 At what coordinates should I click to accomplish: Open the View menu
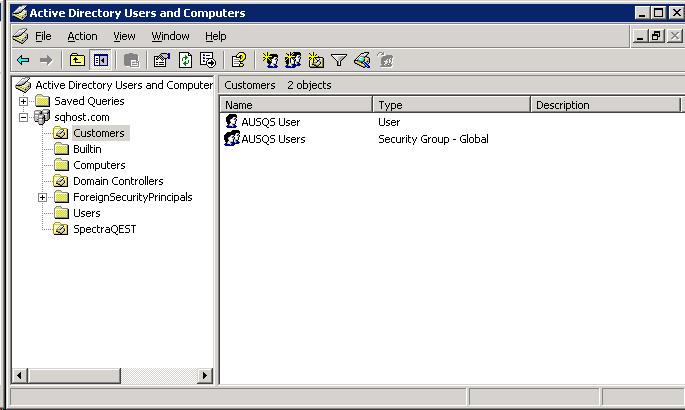(x=124, y=36)
